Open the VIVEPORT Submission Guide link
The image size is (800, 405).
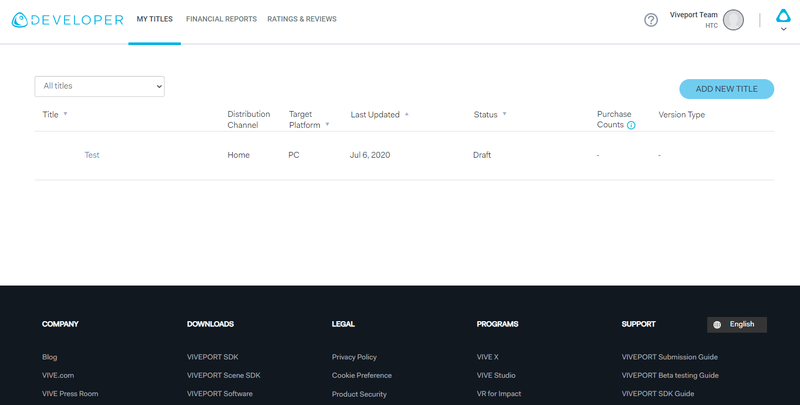tap(669, 357)
